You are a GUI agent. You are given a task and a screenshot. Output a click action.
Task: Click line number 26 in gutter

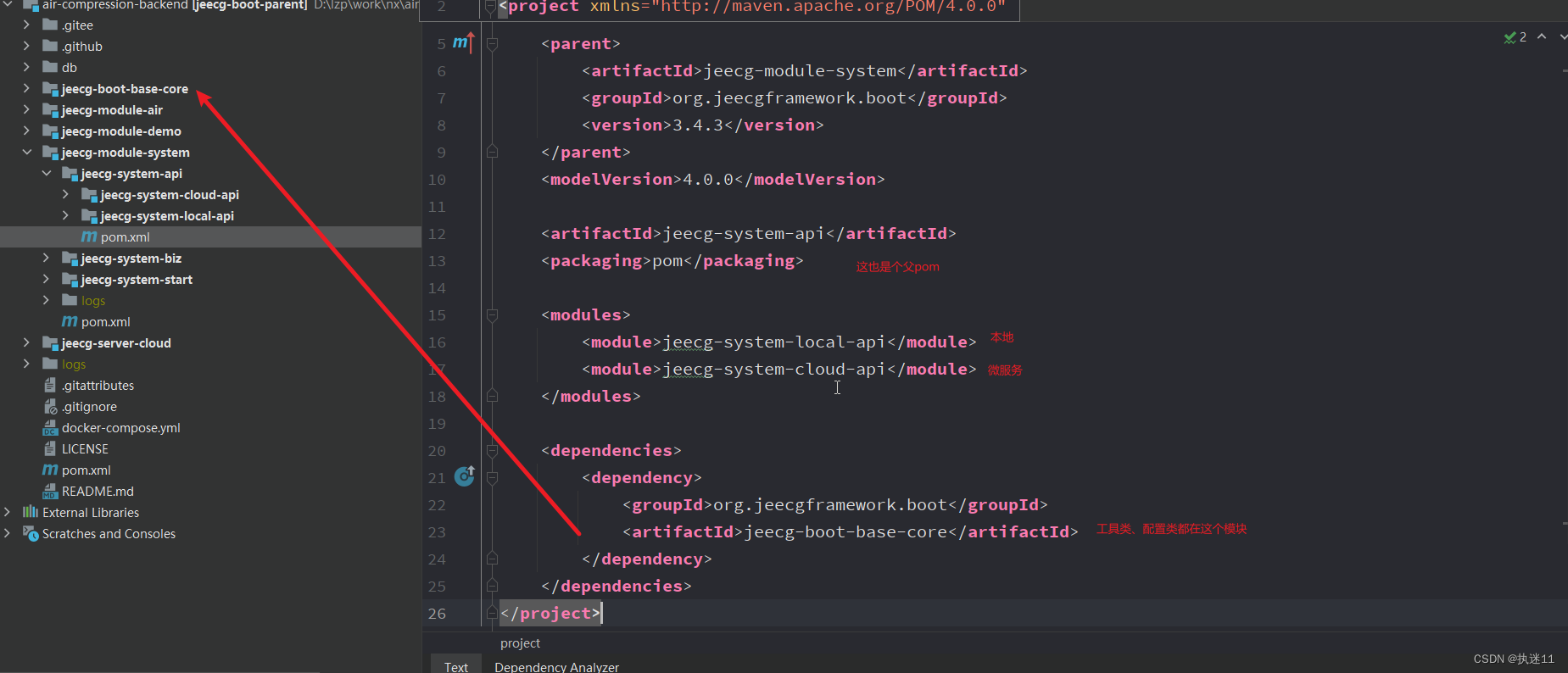(437, 613)
